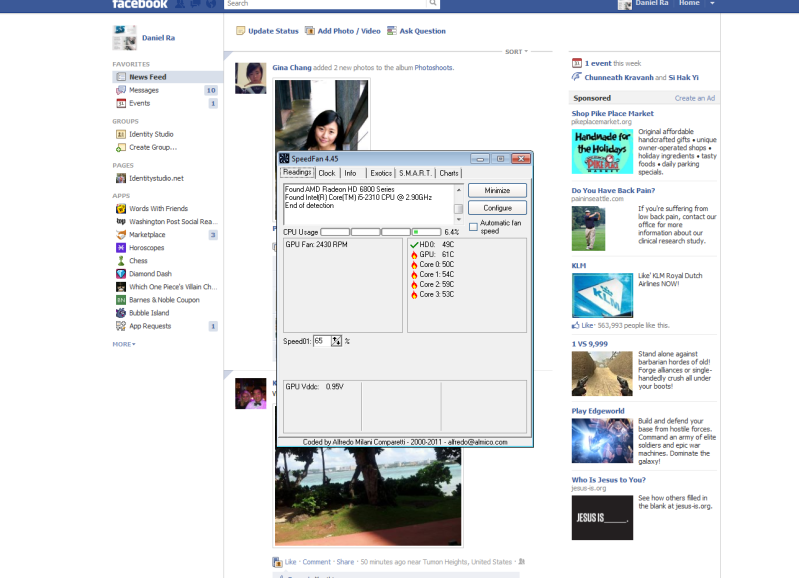Enable the Automatic fan speed checkbox

coord(473,227)
